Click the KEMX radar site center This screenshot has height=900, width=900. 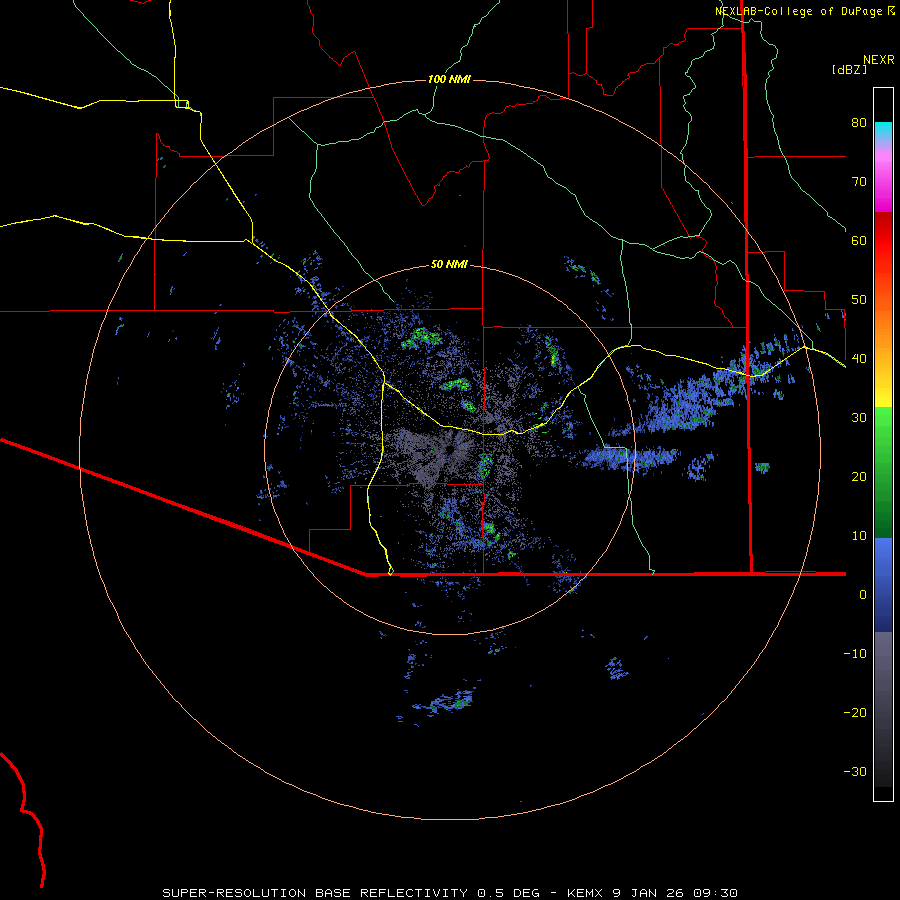pos(449,449)
